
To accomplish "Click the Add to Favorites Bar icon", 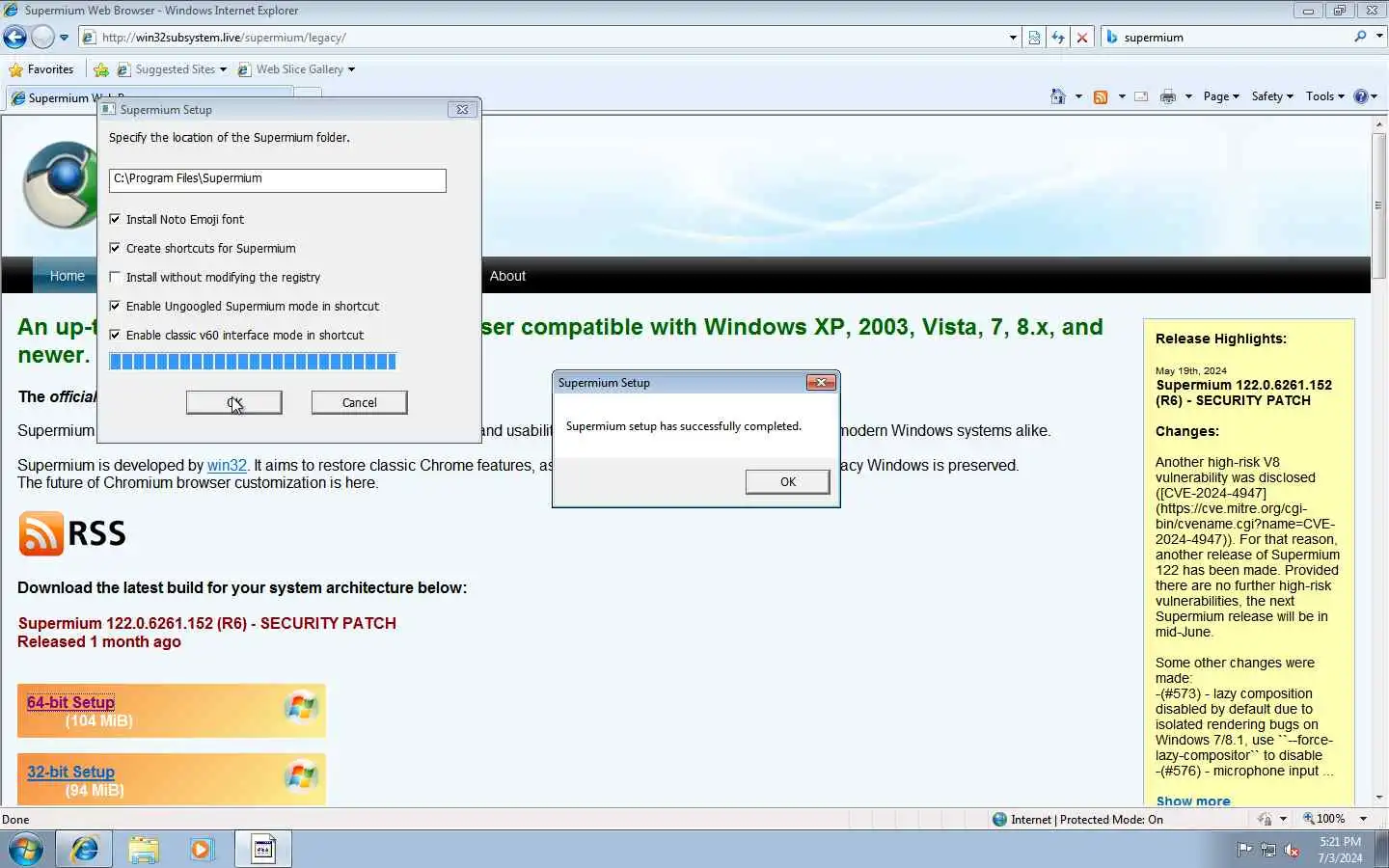I will coord(100,69).
